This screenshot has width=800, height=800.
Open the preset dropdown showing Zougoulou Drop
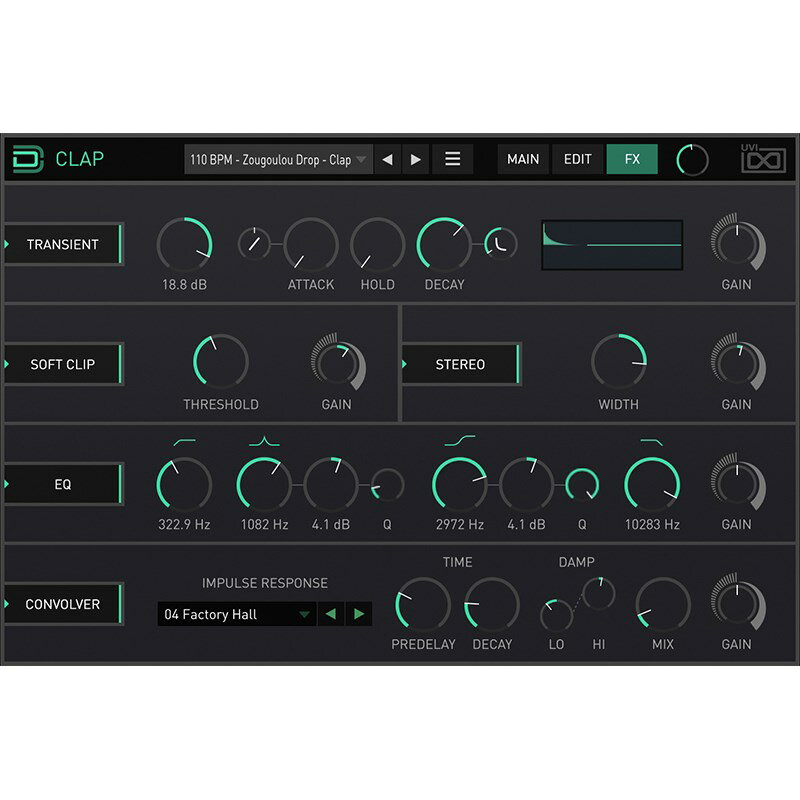(278, 159)
